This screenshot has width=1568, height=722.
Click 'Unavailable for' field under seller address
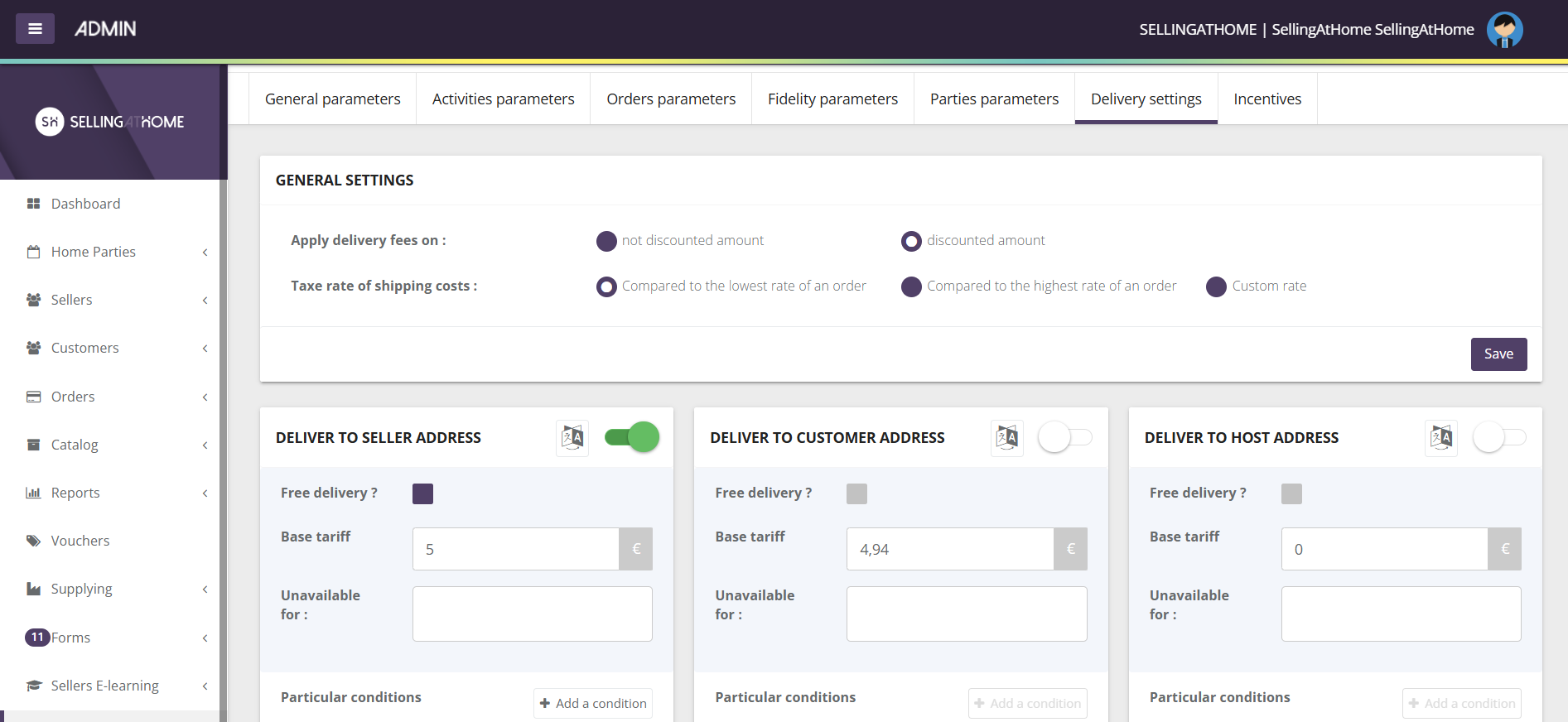click(x=533, y=614)
